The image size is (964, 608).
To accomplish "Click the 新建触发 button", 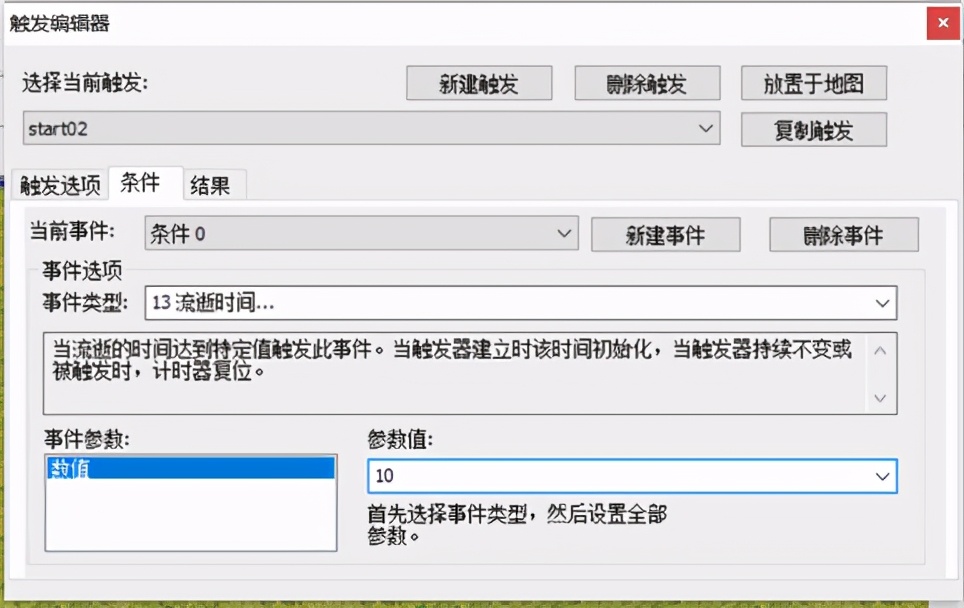I will pyautogui.click(x=479, y=83).
